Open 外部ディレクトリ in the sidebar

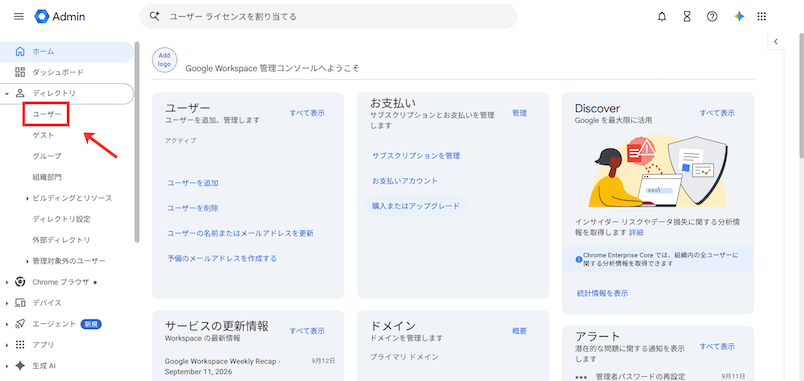tap(61, 240)
